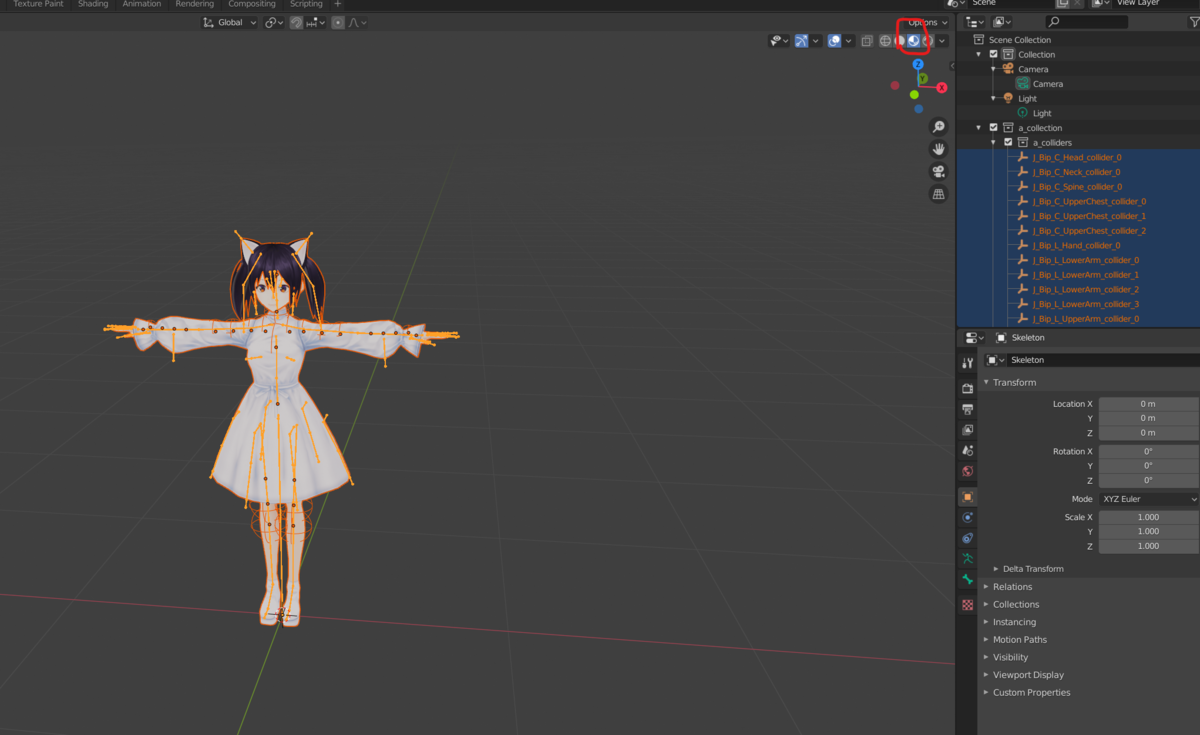Open the outliner filter funnel
This screenshot has width=1200, height=735.
click(x=1193, y=22)
